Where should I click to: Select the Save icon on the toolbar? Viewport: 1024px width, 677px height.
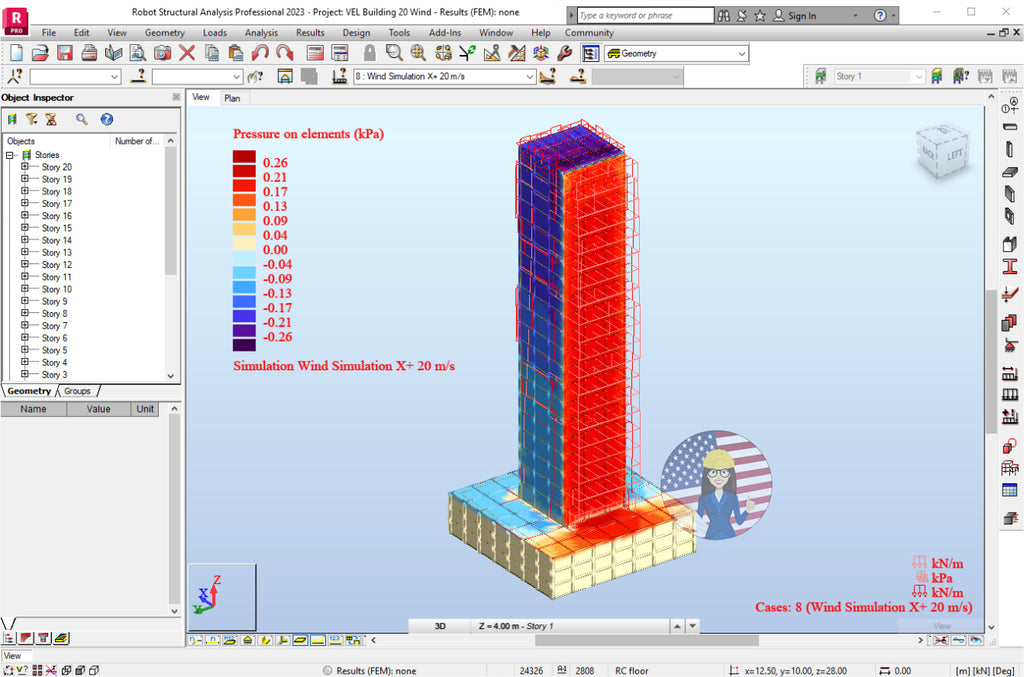point(66,53)
